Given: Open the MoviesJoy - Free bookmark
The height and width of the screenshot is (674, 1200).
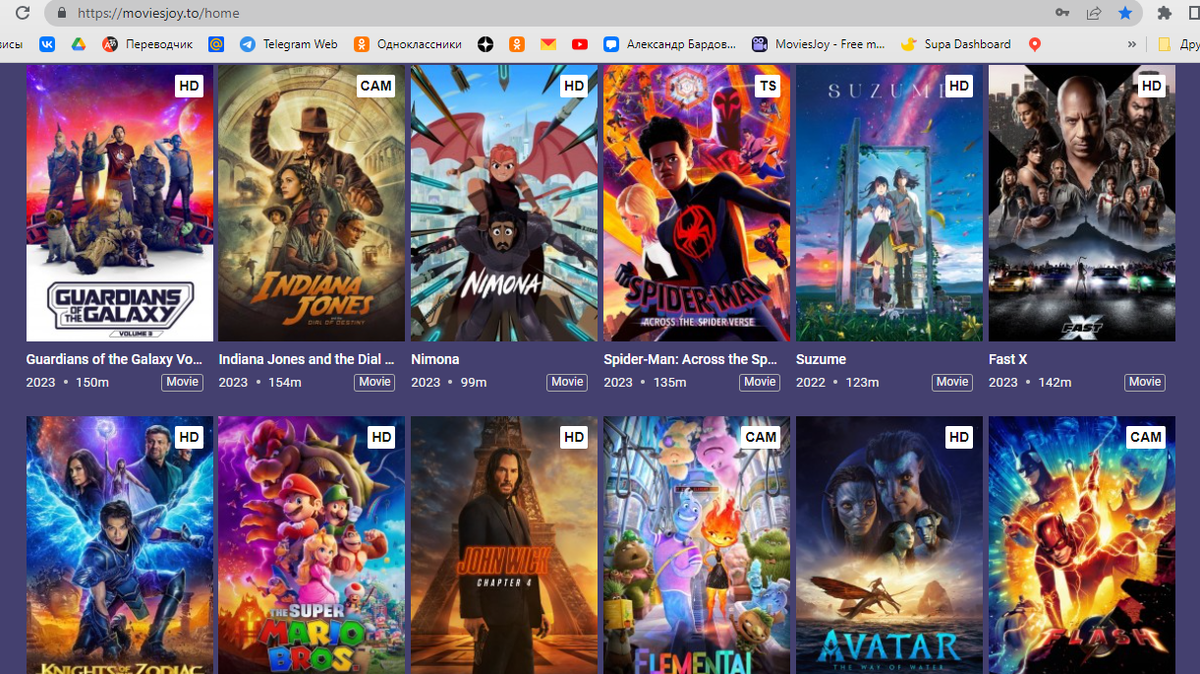Looking at the screenshot, I should coord(818,44).
